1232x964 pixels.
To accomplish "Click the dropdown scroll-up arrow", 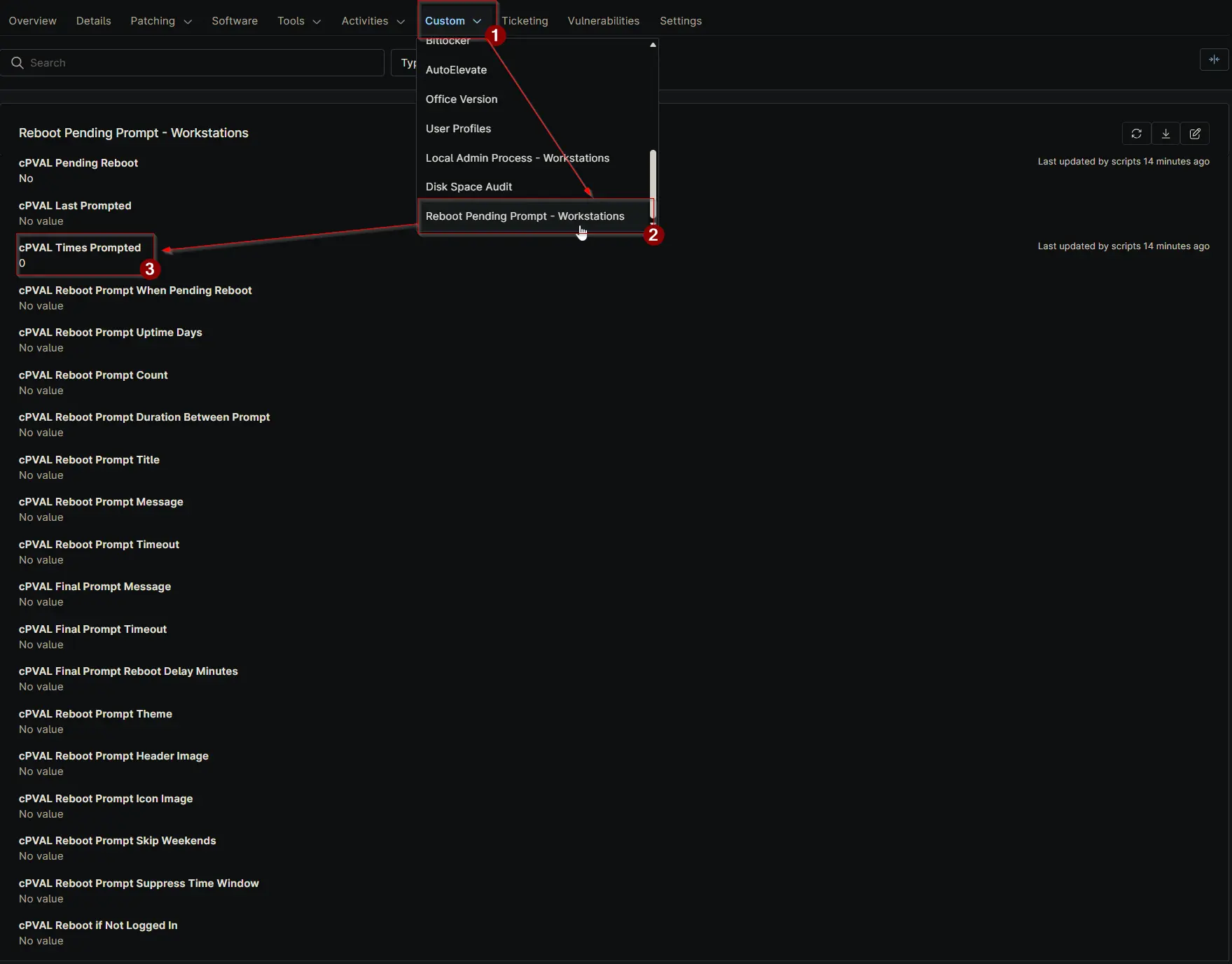I will [653, 45].
